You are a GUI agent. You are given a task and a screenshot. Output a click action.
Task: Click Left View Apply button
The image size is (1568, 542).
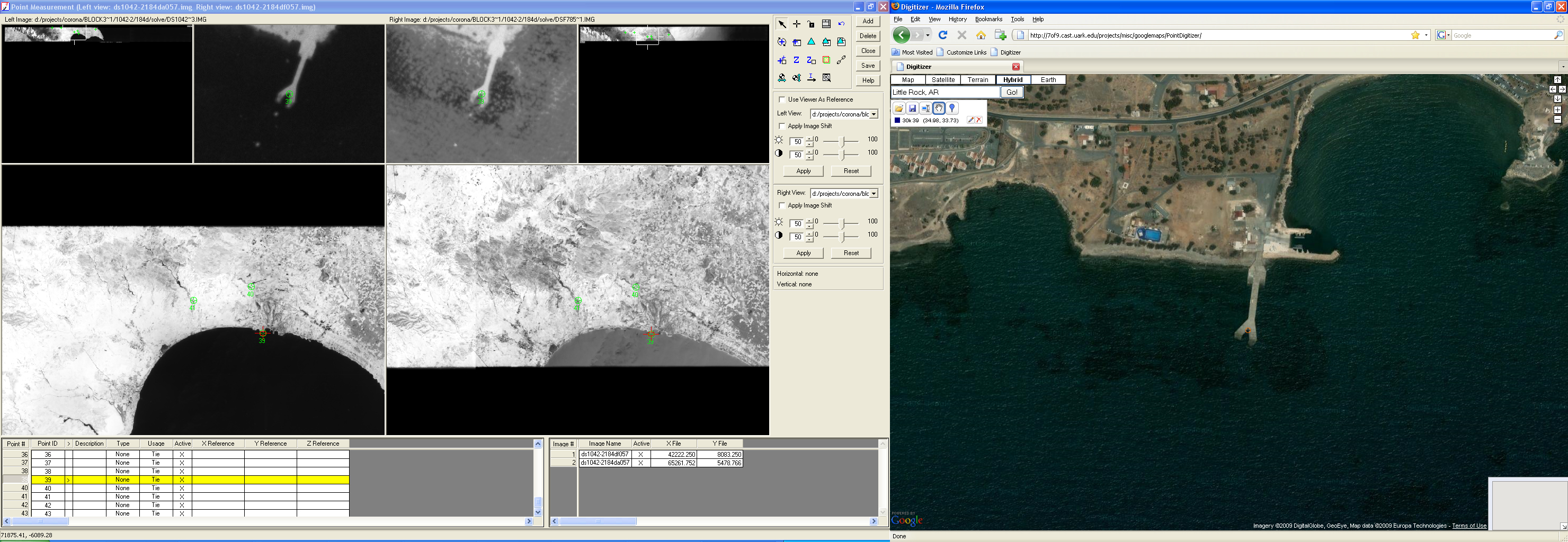pyautogui.click(x=804, y=171)
